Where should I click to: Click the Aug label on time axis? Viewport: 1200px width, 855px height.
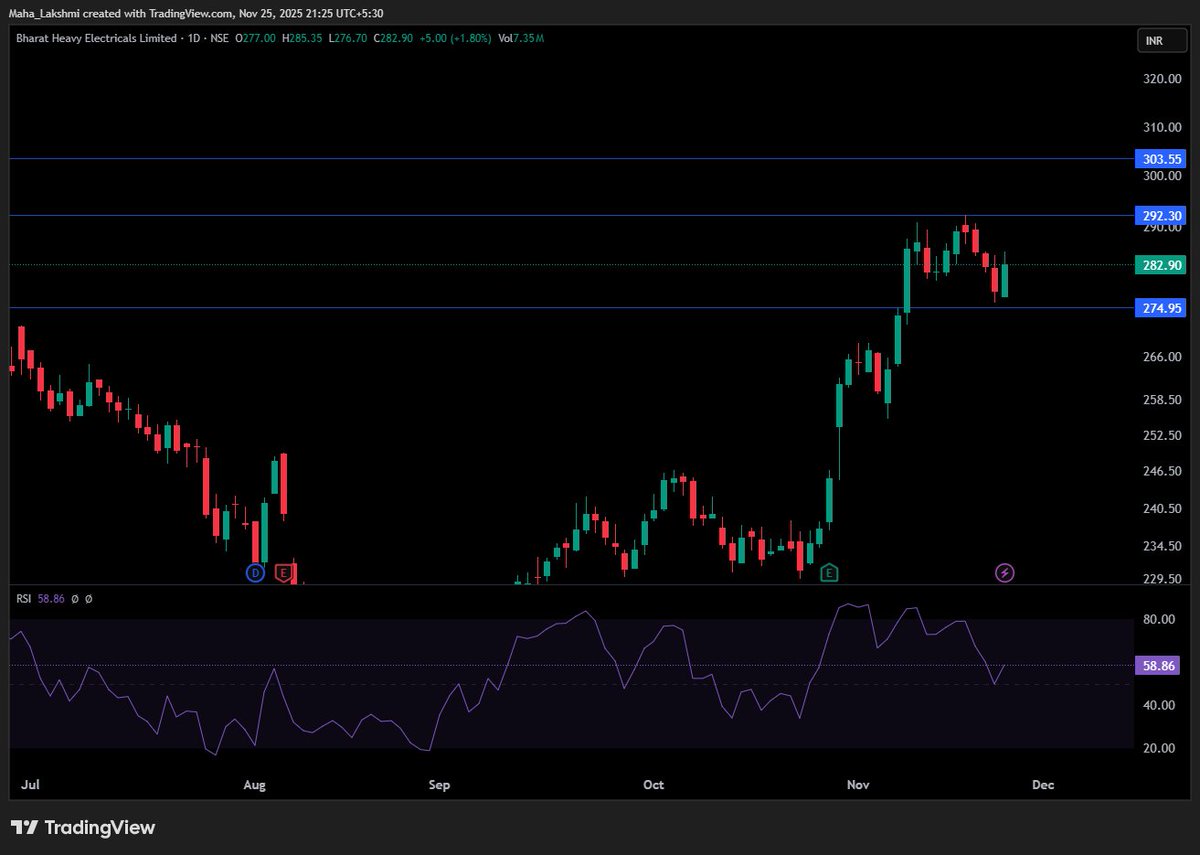click(x=255, y=785)
